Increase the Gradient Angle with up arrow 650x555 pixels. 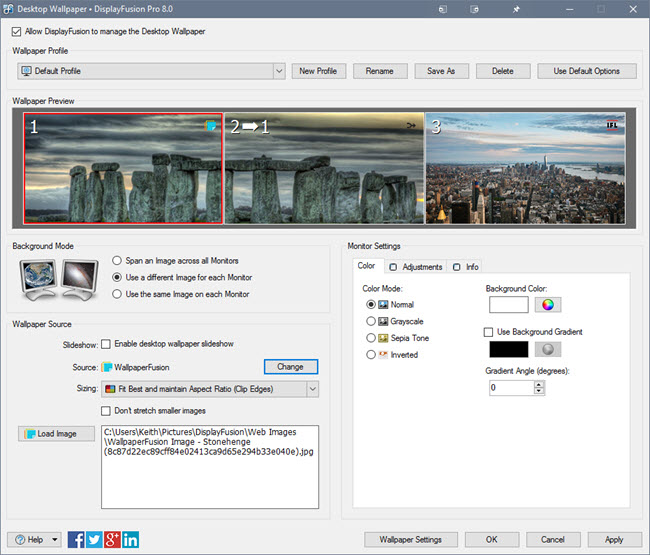tap(538, 384)
